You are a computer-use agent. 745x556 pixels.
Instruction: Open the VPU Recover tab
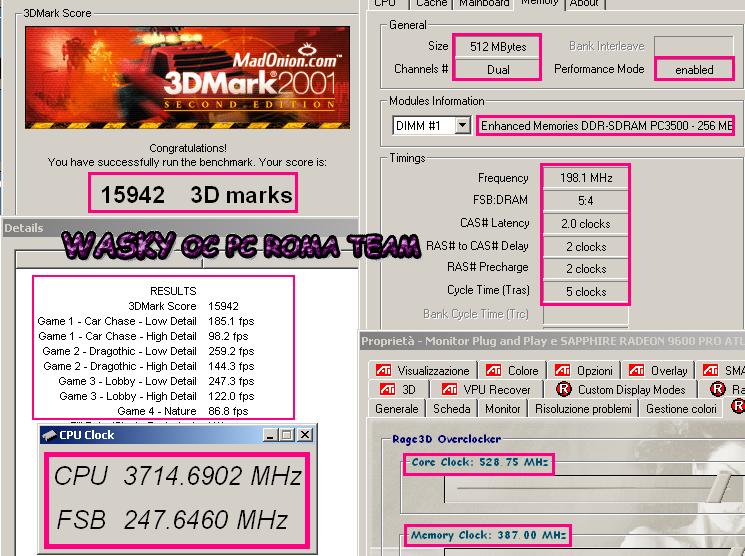pyautogui.click(x=487, y=390)
